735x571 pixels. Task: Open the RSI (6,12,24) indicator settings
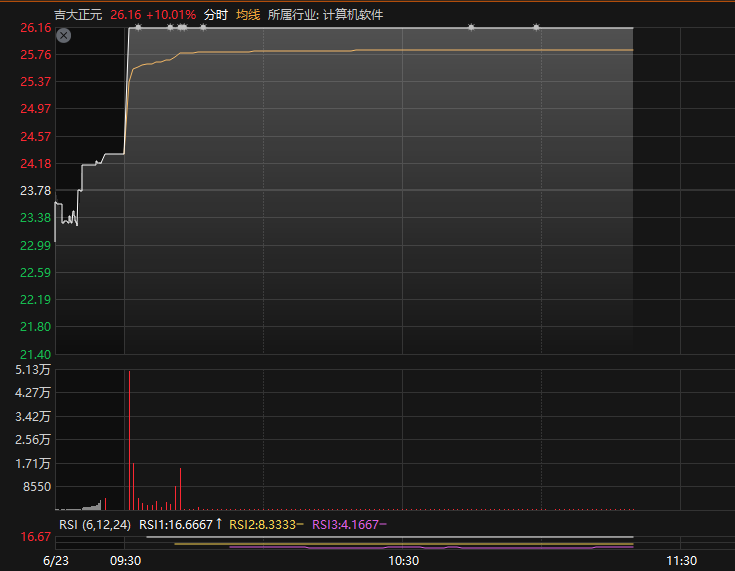pyautogui.click(x=95, y=525)
